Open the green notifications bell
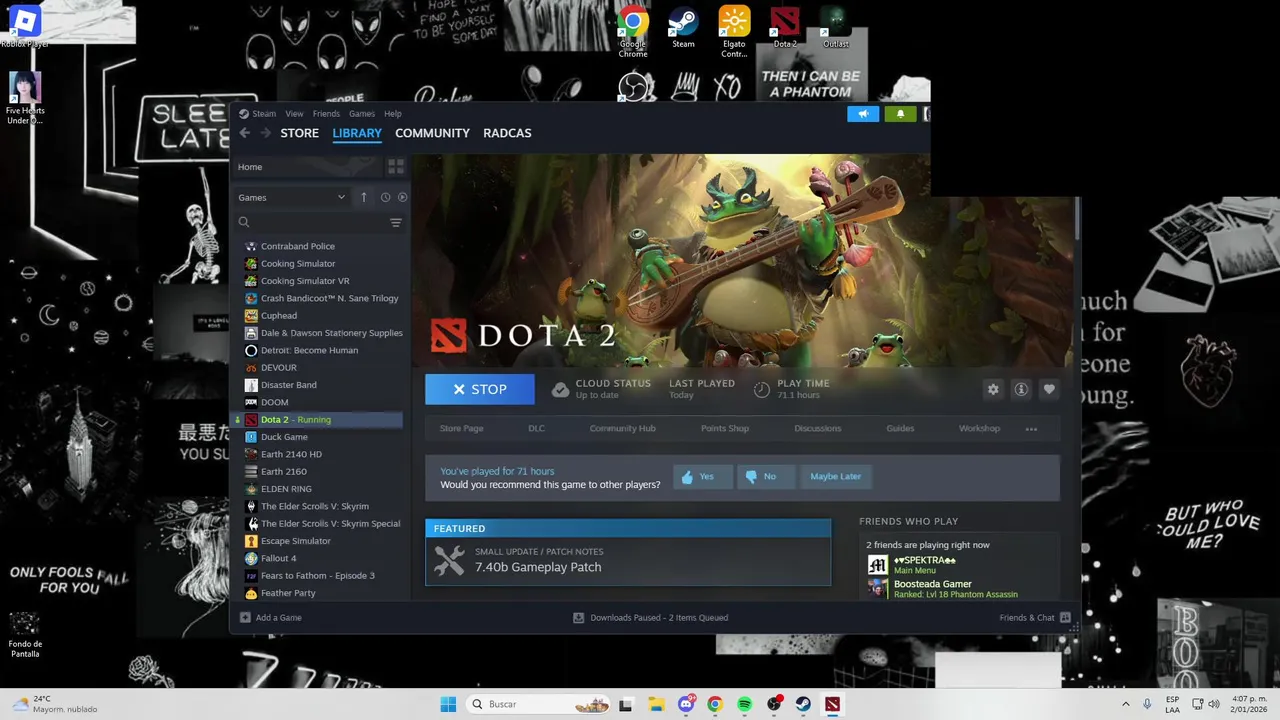 900,114
